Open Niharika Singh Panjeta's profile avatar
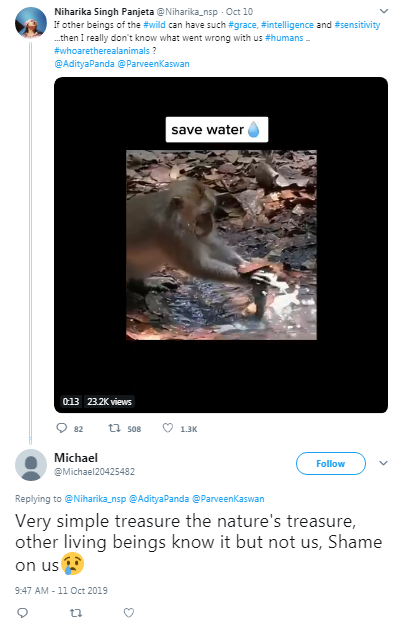The width and height of the screenshot is (404, 625). (31, 23)
